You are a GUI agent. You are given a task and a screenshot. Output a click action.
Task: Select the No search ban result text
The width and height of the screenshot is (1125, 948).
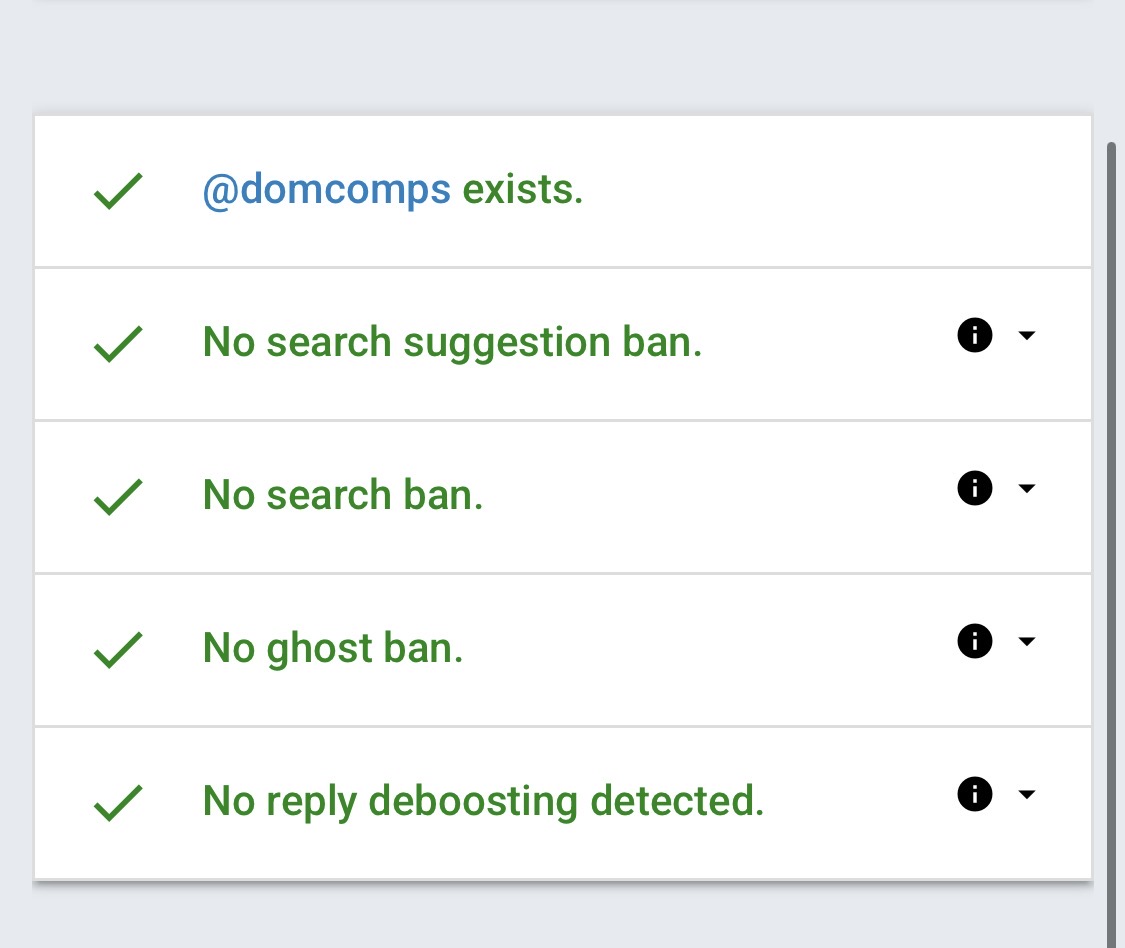[x=343, y=495]
